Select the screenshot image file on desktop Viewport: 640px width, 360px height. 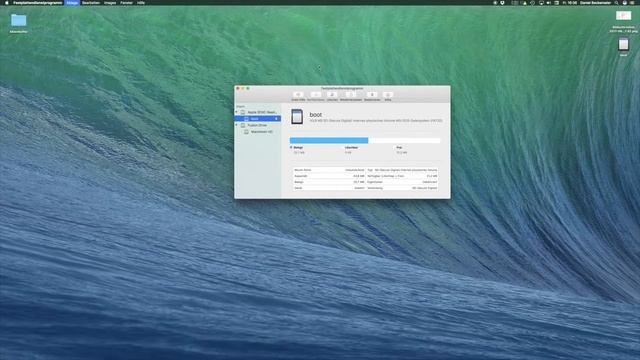[x=623, y=16]
